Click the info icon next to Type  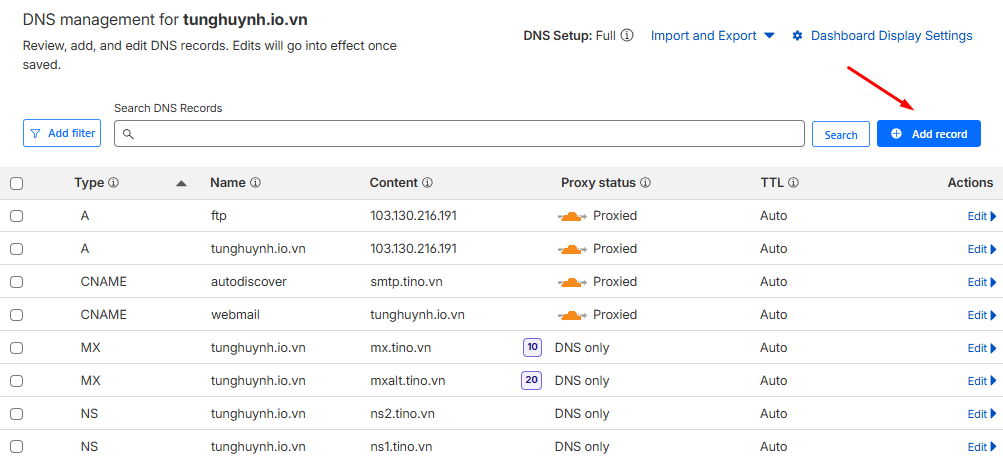coord(114,183)
